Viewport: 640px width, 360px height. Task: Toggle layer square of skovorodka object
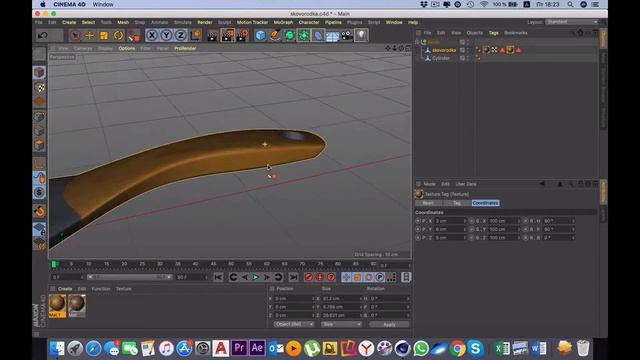tap(462, 50)
